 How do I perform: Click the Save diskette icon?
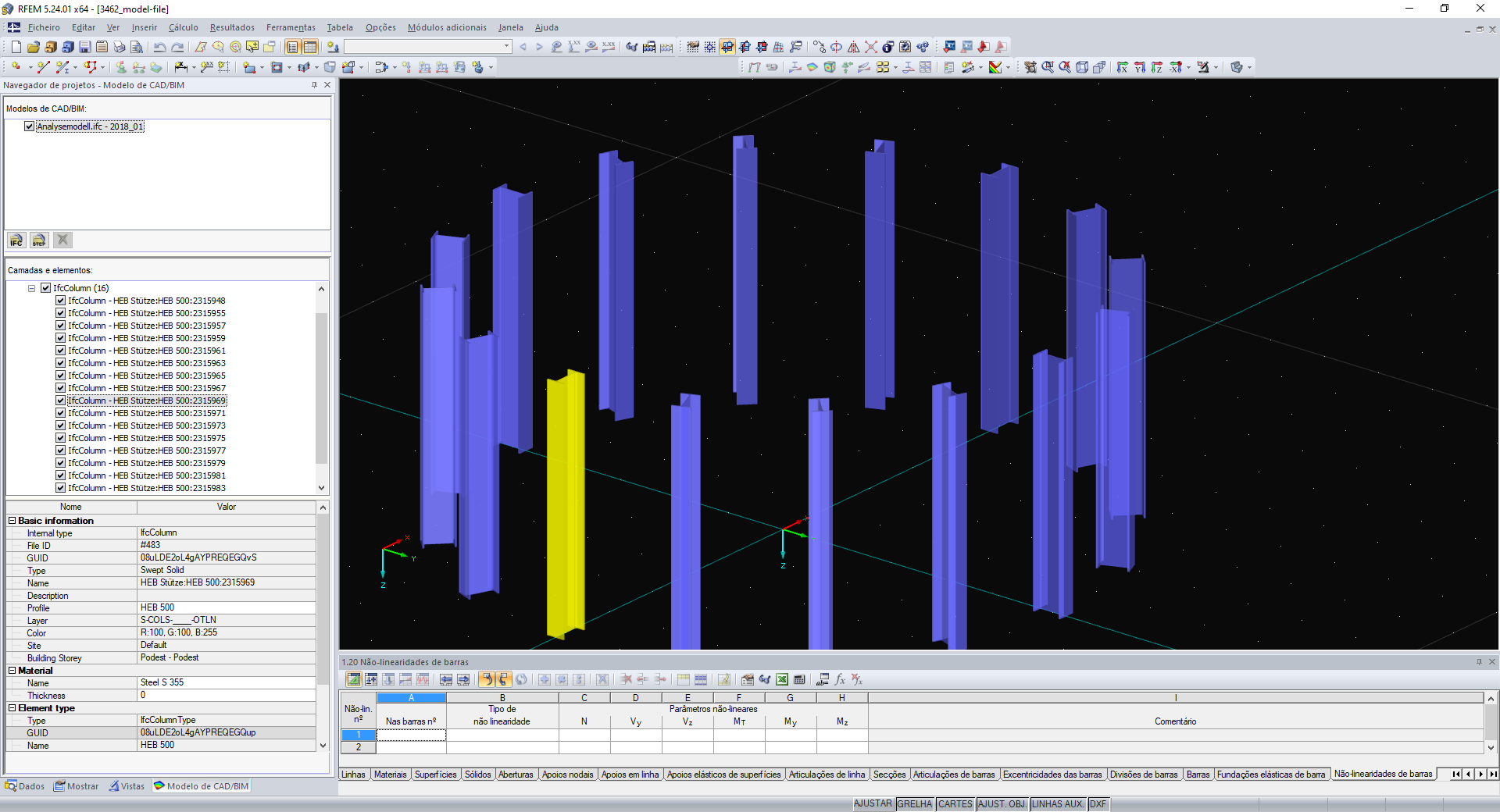click(84, 47)
